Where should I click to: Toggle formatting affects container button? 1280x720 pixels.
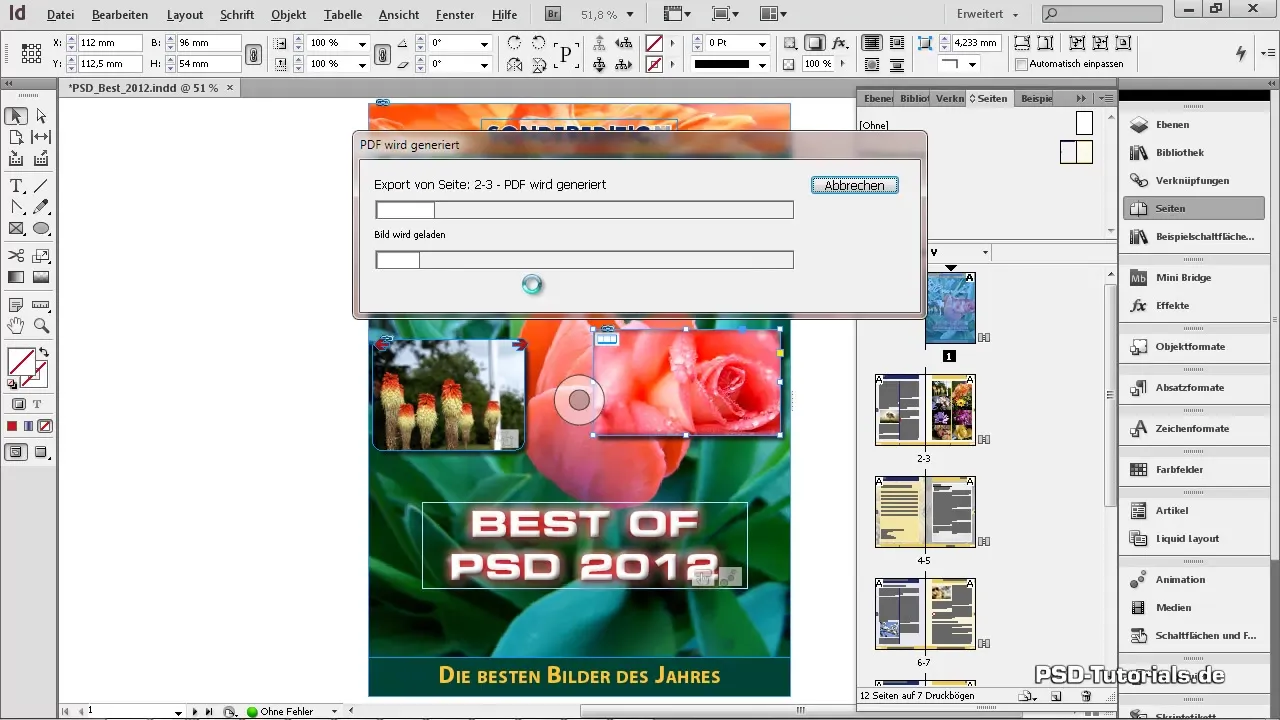[18, 404]
